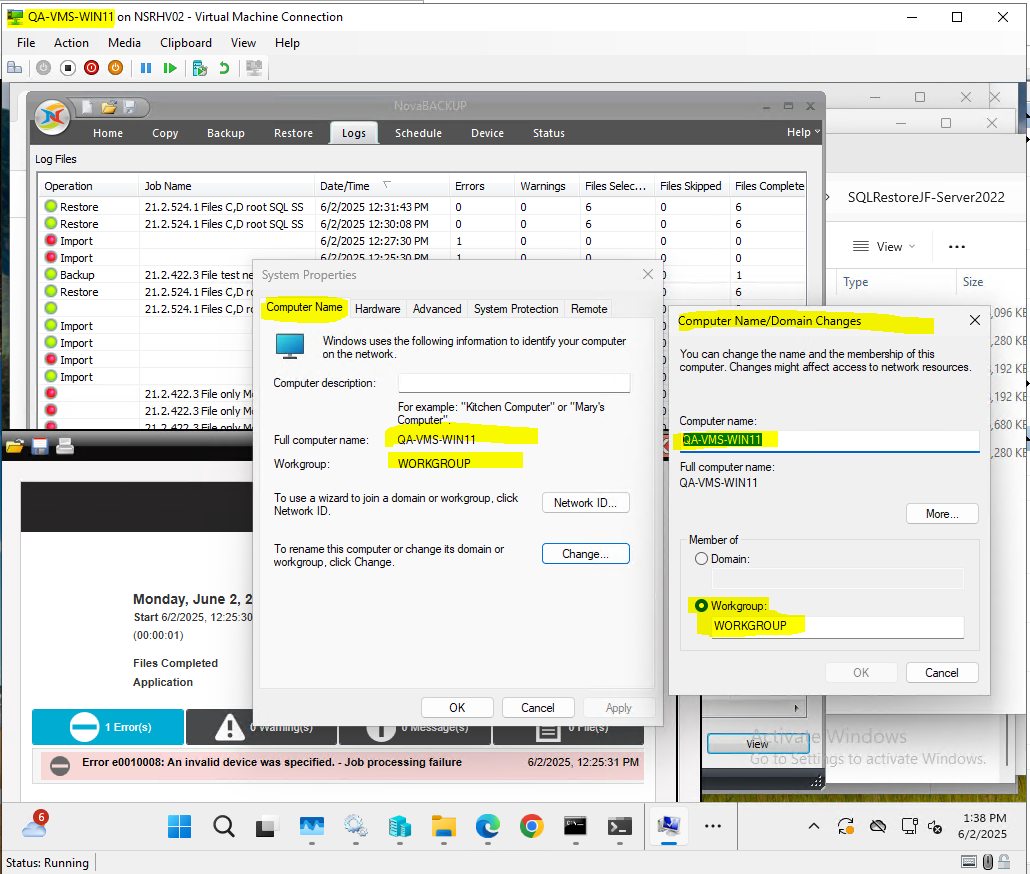Open the Windows Start menu

point(179,826)
